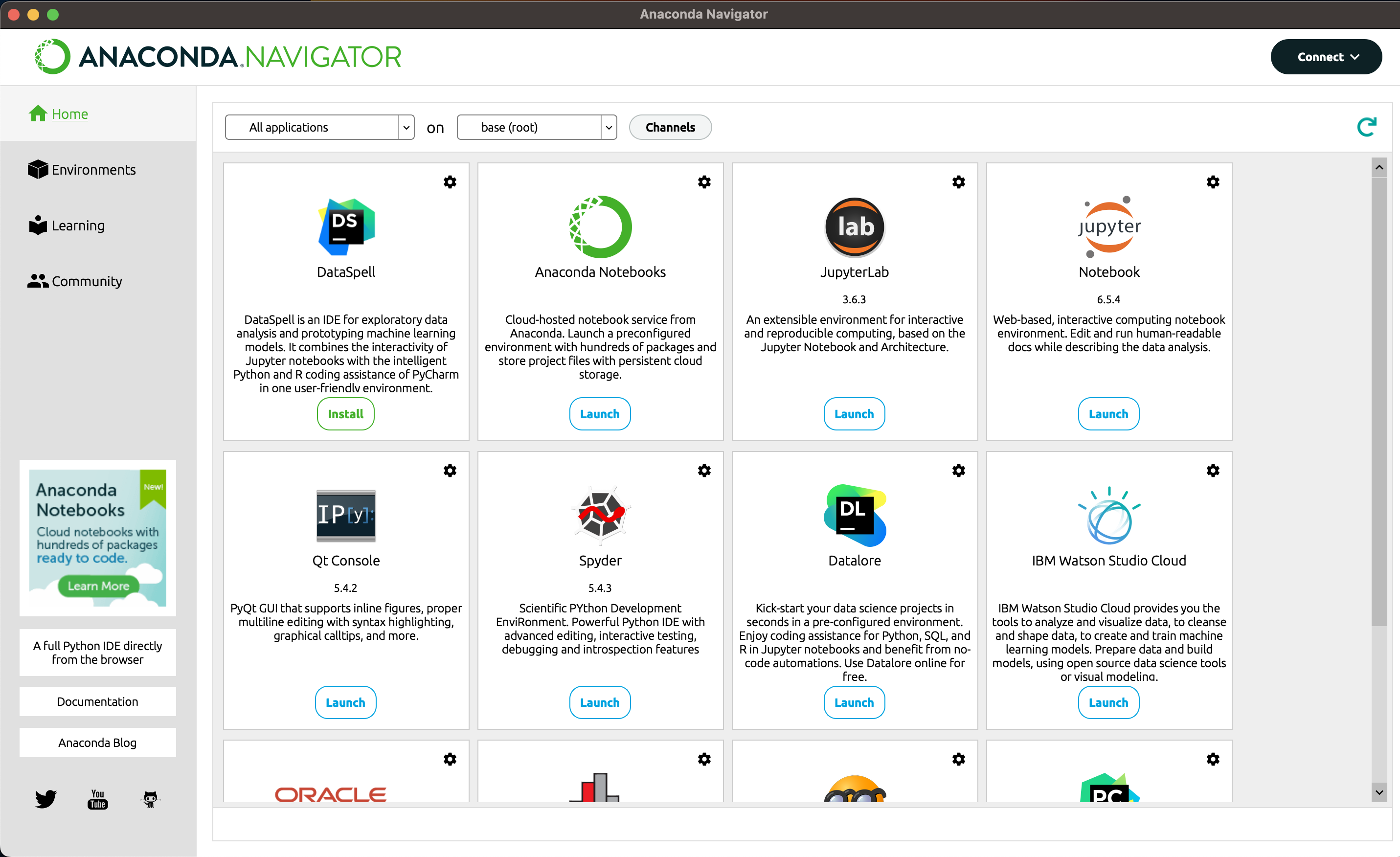The image size is (1400, 857).
Task: Click the scroll down arrow of applications list
Action: coord(1378,792)
